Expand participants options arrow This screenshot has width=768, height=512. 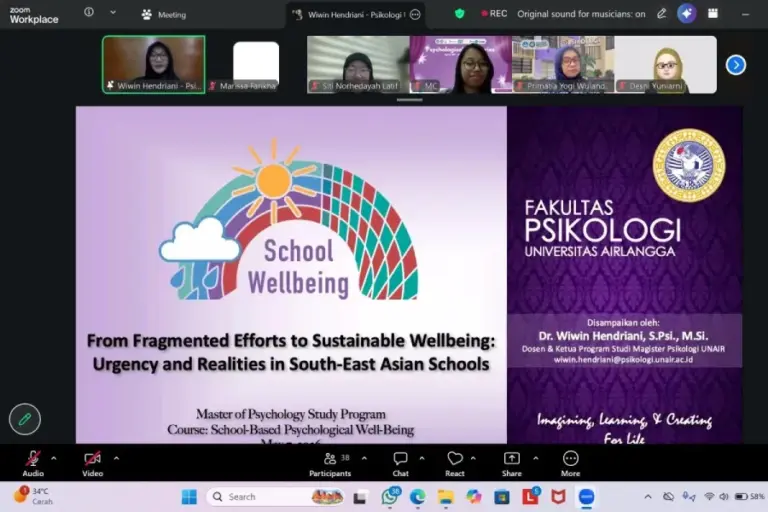(x=364, y=459)
